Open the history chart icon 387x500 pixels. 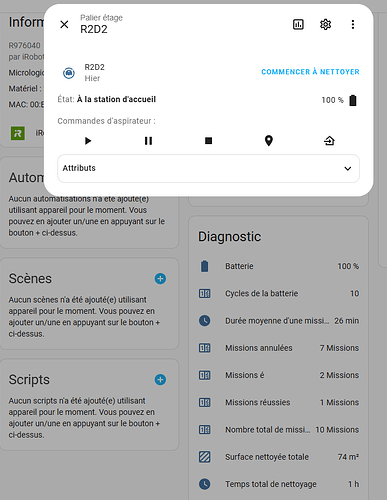pos(298,24)
